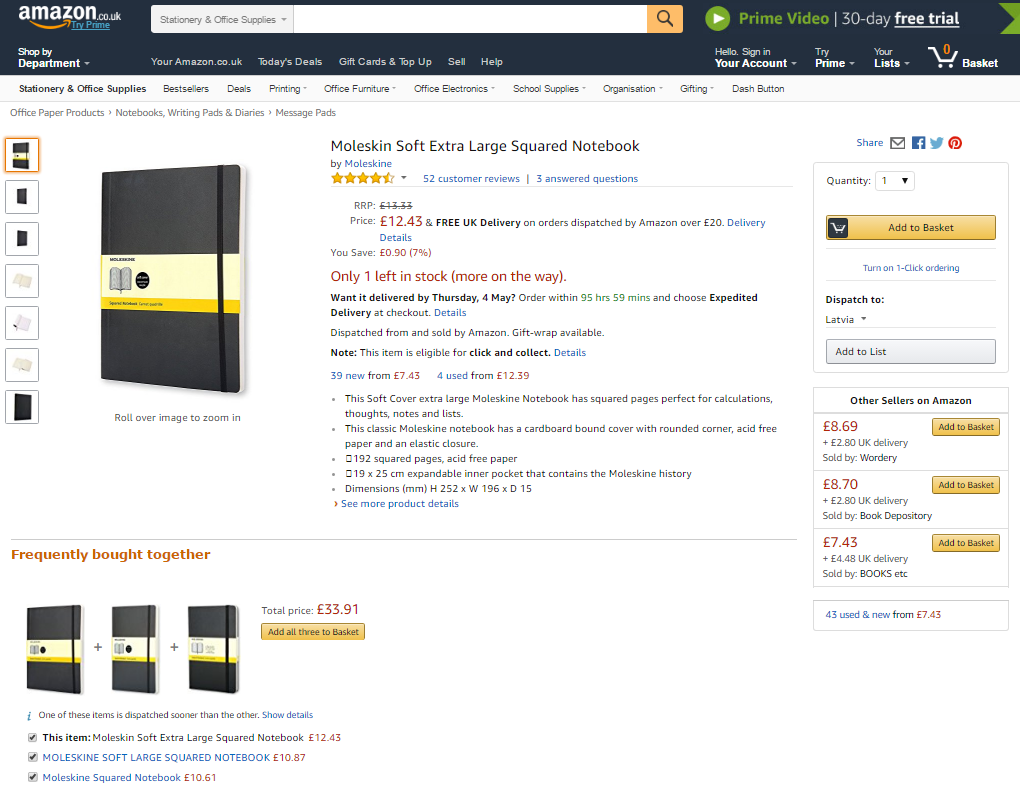Open Today's Deals in the top navigation
1020x796 pixels.
click(290, 62)
